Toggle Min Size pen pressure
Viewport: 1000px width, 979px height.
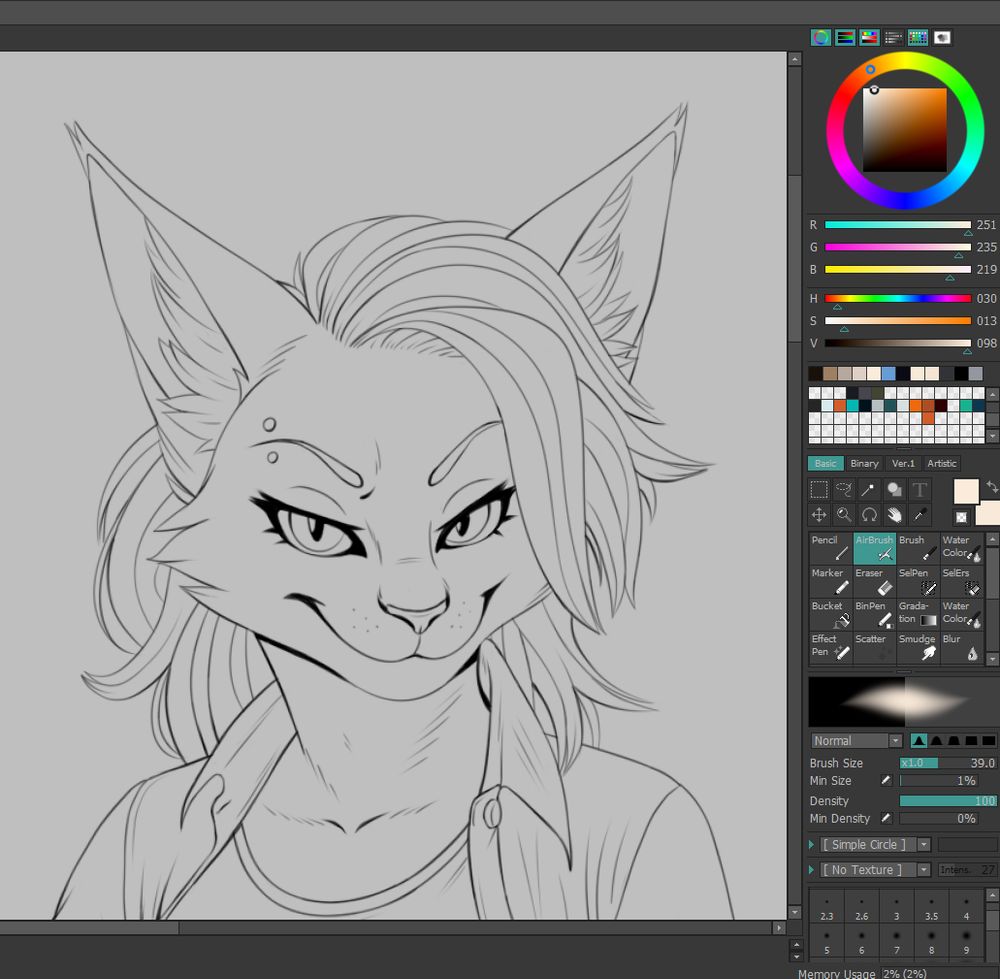pos(886,781)
